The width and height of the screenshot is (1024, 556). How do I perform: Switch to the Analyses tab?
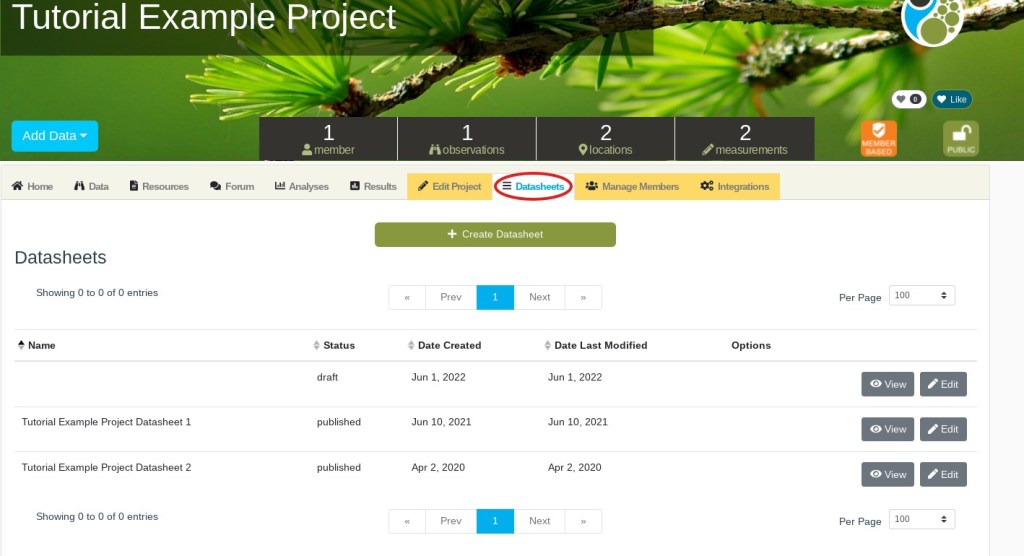302,186
